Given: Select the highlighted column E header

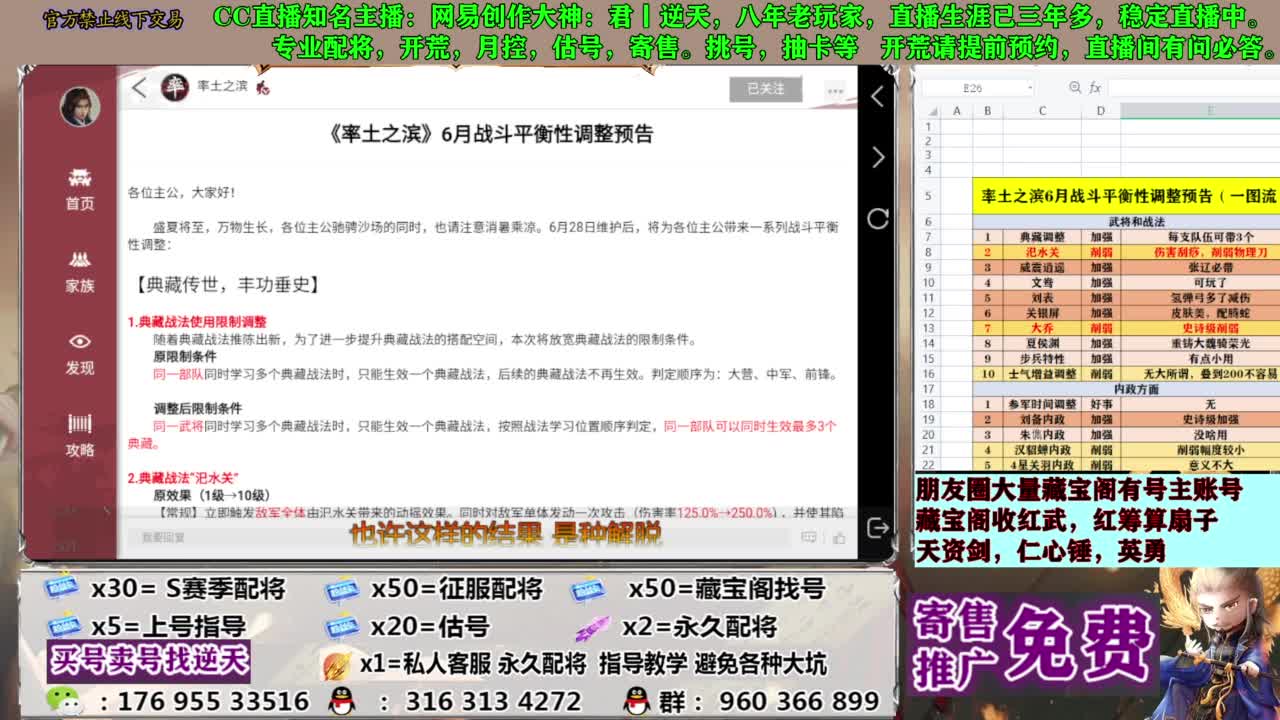Looking at the screenshot, I should click(1199, 111).
